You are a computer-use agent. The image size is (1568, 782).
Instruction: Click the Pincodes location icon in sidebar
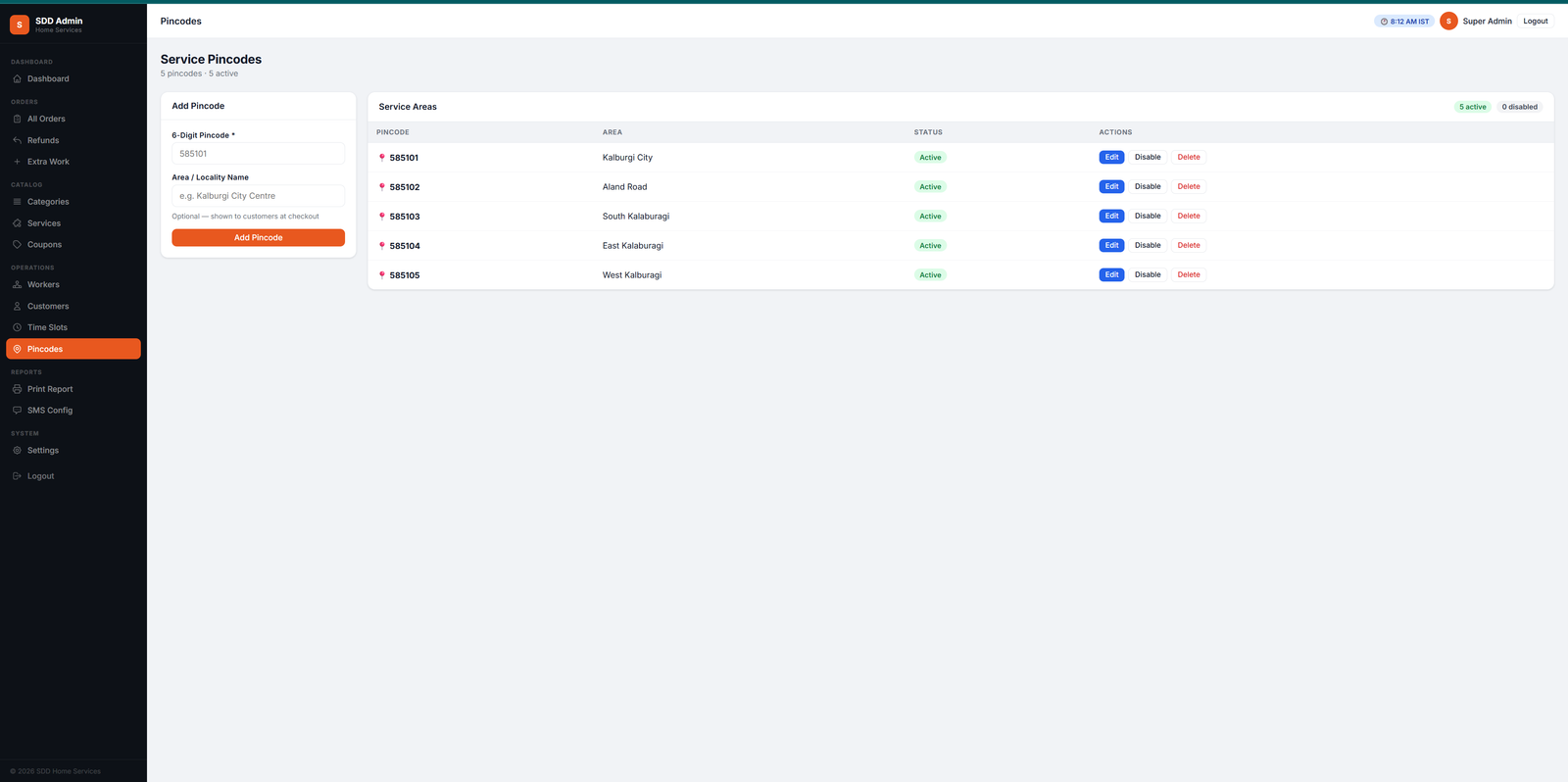click(17, 349)
